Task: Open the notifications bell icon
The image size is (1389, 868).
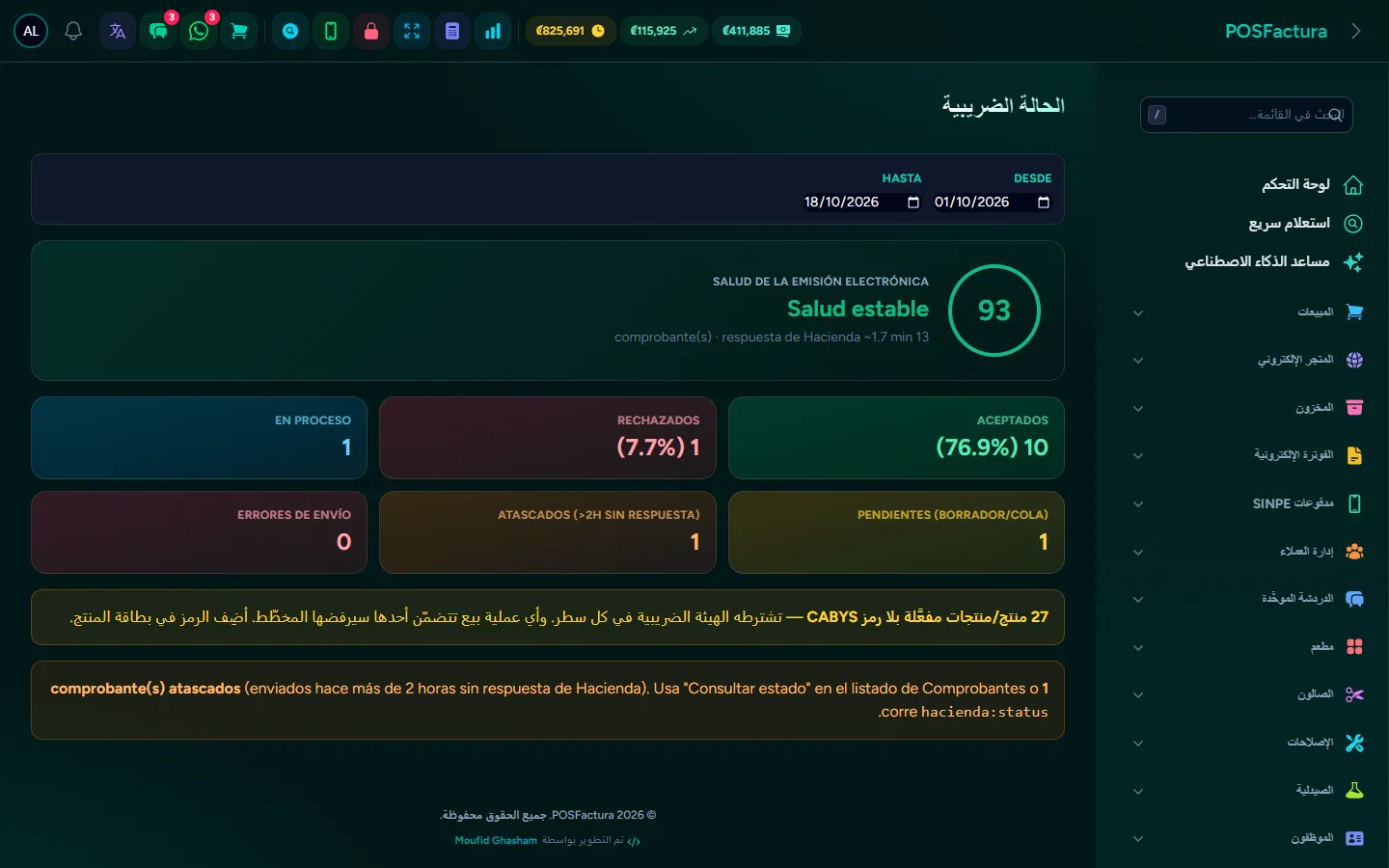Action: 73,31
